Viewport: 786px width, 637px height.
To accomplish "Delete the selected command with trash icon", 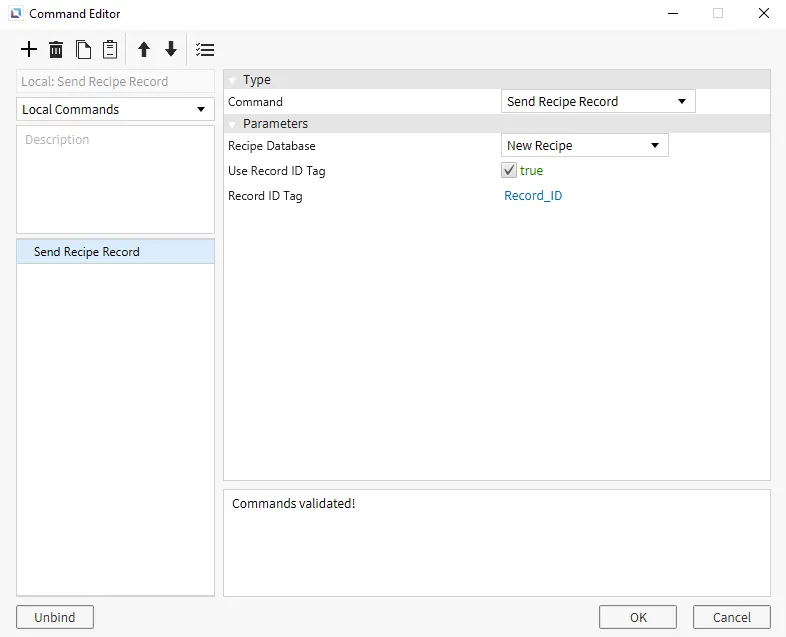I will coord(56,50).
